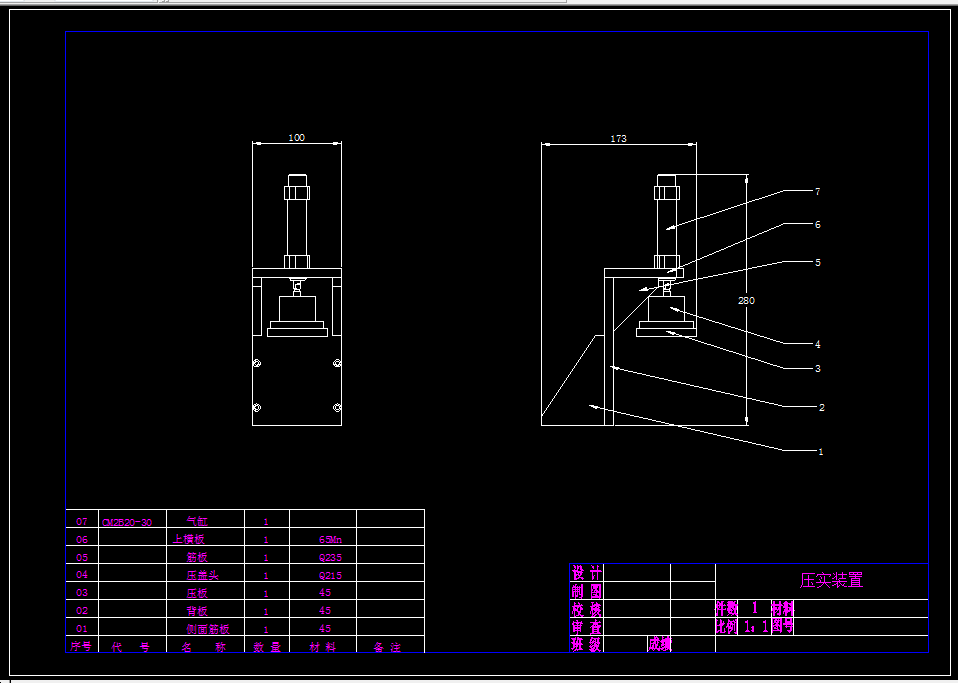The height and width of the screenshot is (683, 958).
Task: Select the 280 height dimension text
Action: click(746, 300)
